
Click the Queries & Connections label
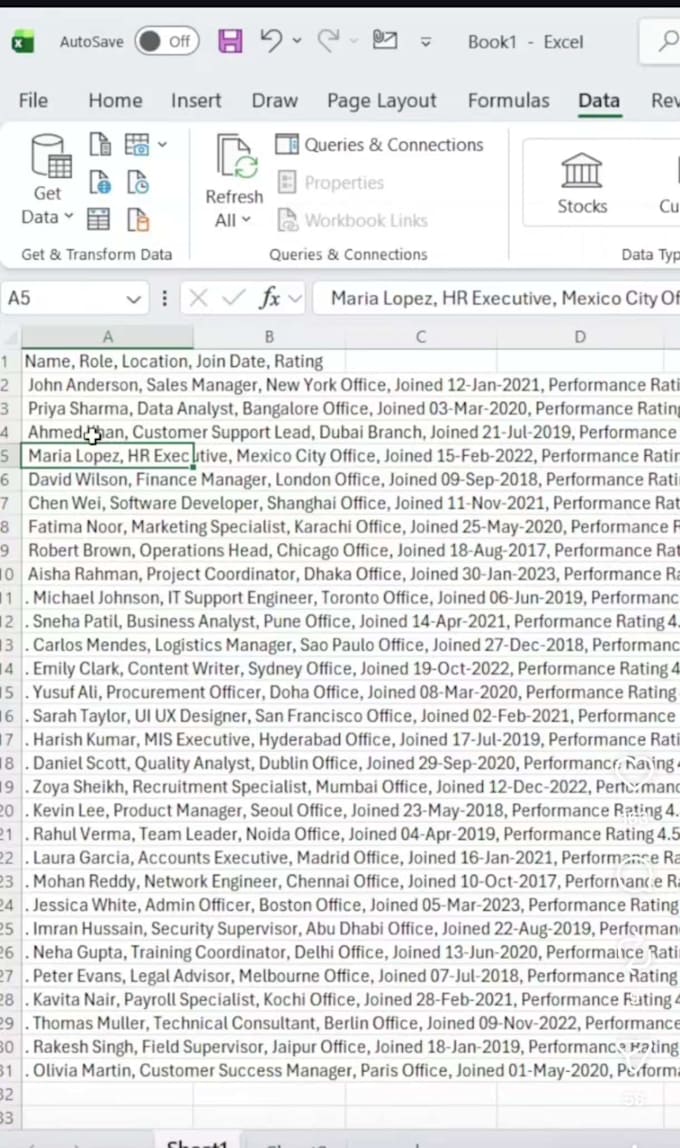click(394, 144)
